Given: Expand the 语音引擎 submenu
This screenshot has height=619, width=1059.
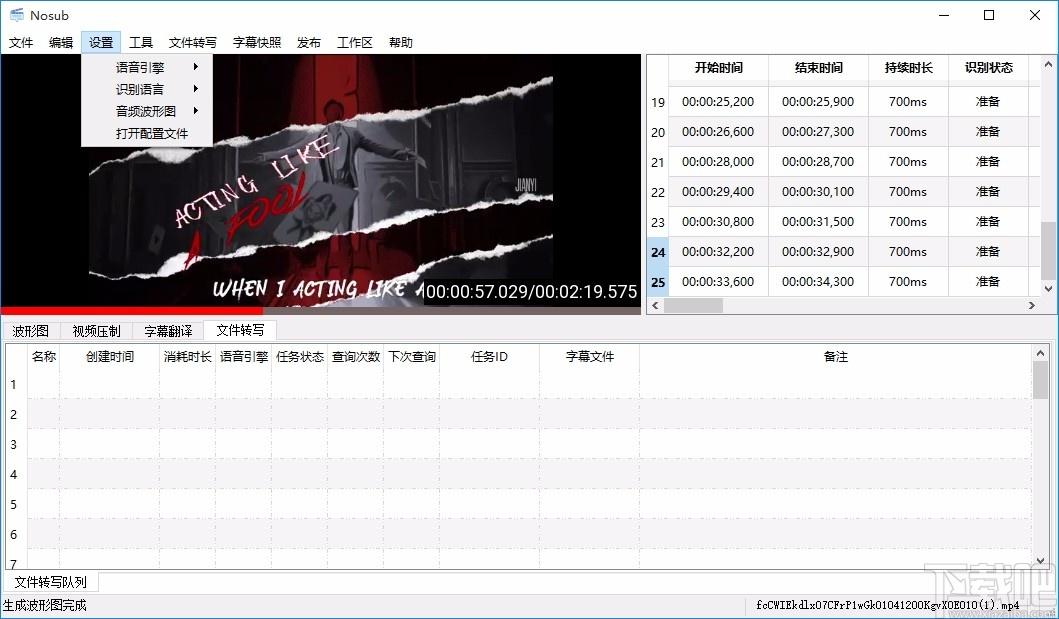Looking at the screenshot, I should 147,68.
